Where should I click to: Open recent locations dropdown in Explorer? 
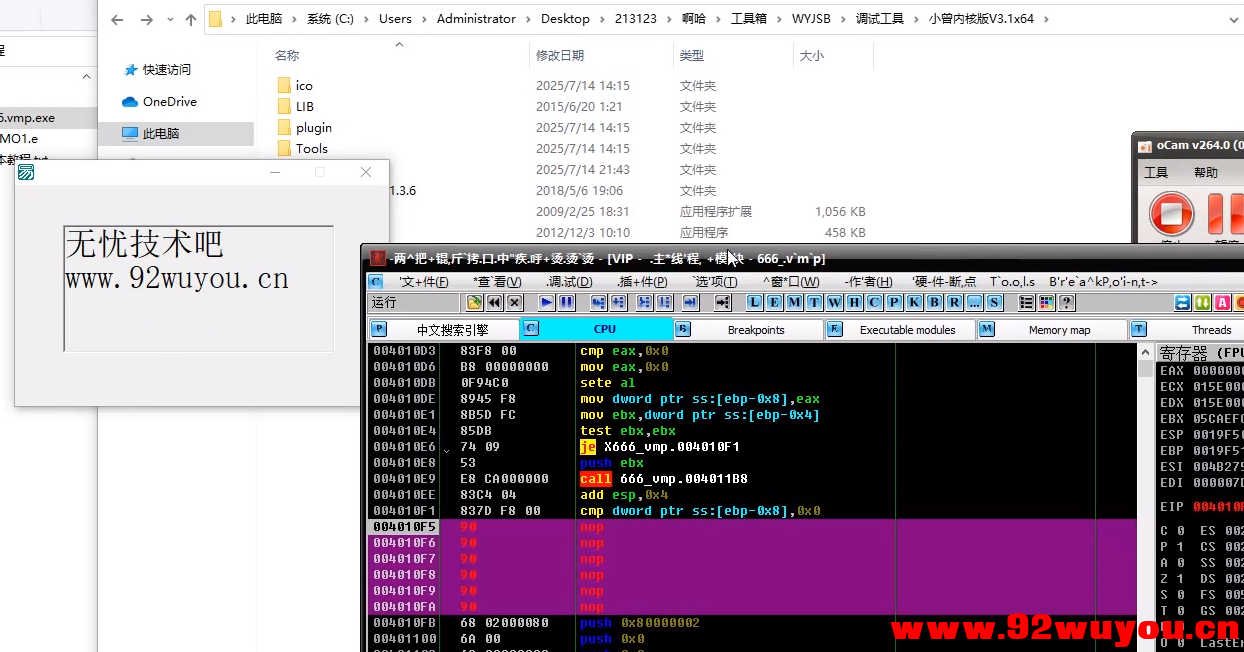point(169,20)
